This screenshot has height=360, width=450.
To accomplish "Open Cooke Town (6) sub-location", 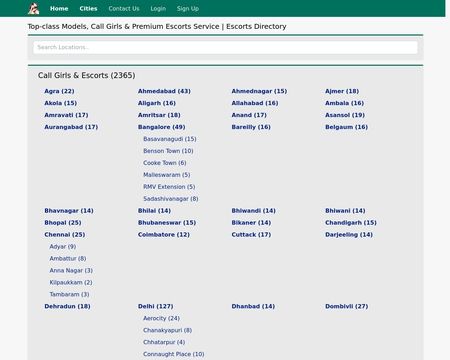I will 165,163.
